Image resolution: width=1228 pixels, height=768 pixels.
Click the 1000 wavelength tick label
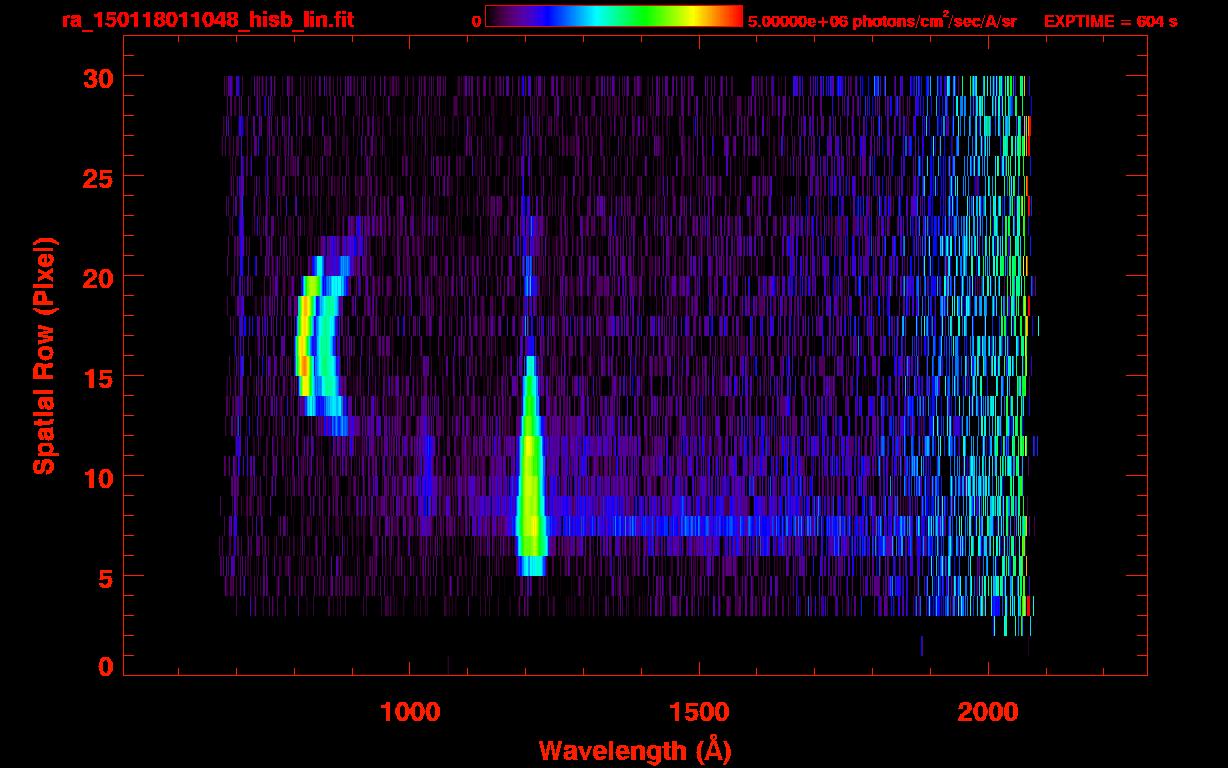coord(409,711)
